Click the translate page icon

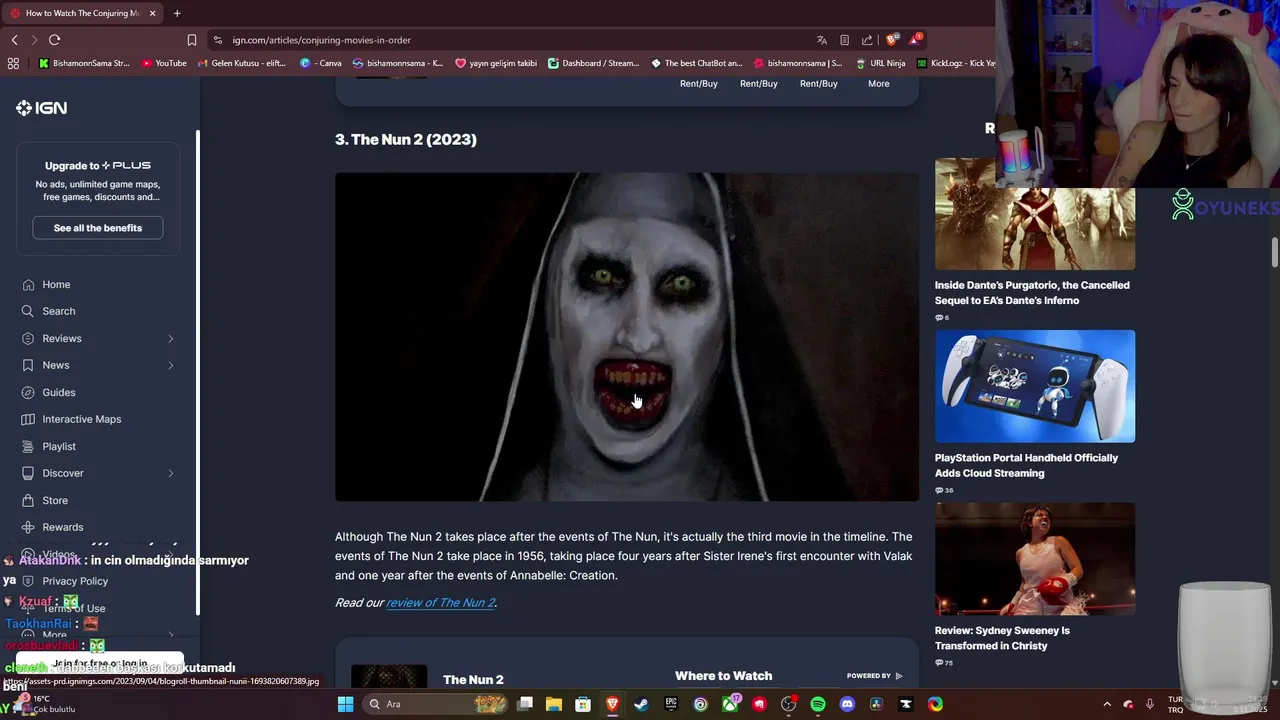tap(821, 40)
